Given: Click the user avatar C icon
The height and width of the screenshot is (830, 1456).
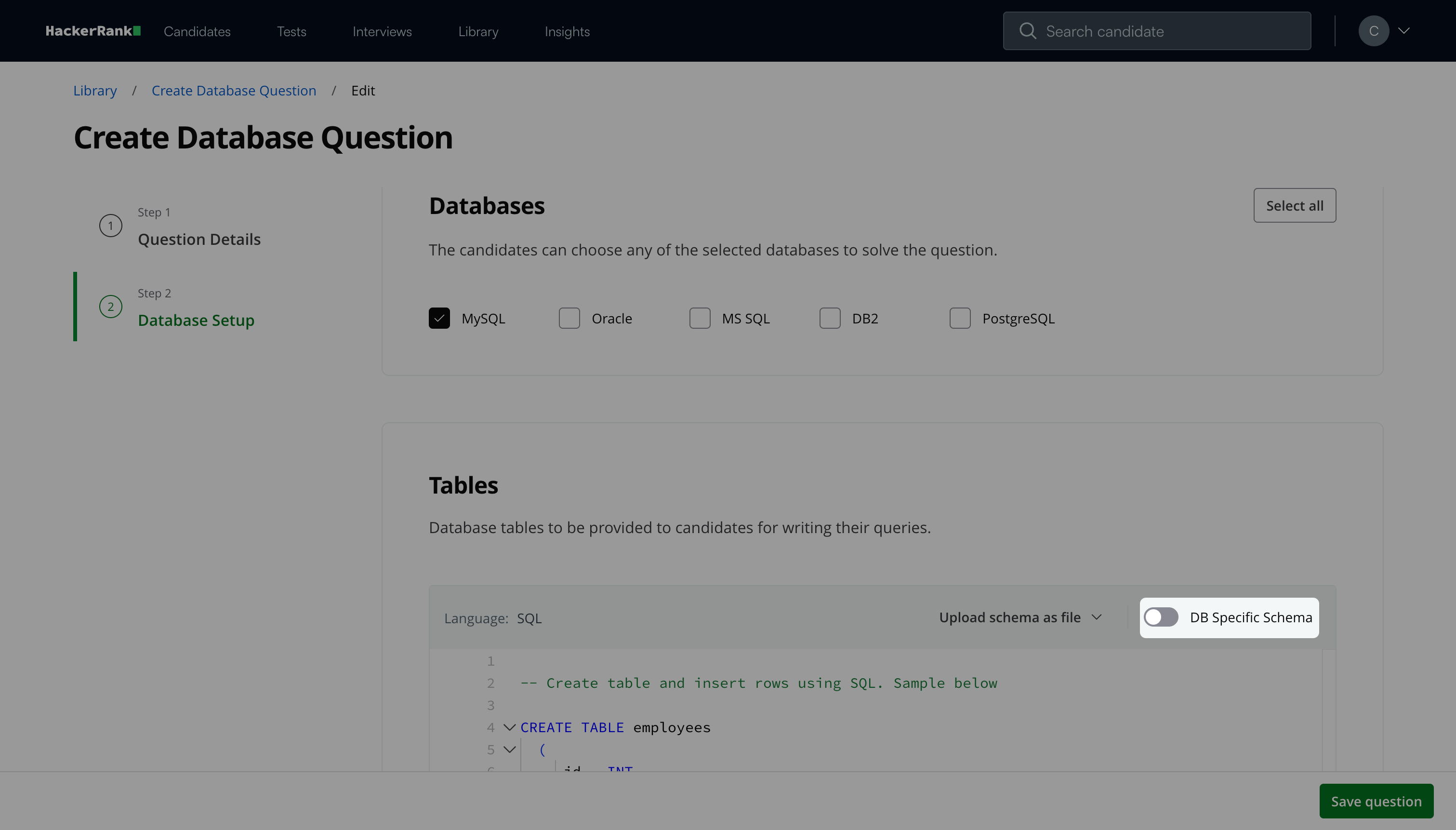Looking at the screenshot, I should point(1374,31).
